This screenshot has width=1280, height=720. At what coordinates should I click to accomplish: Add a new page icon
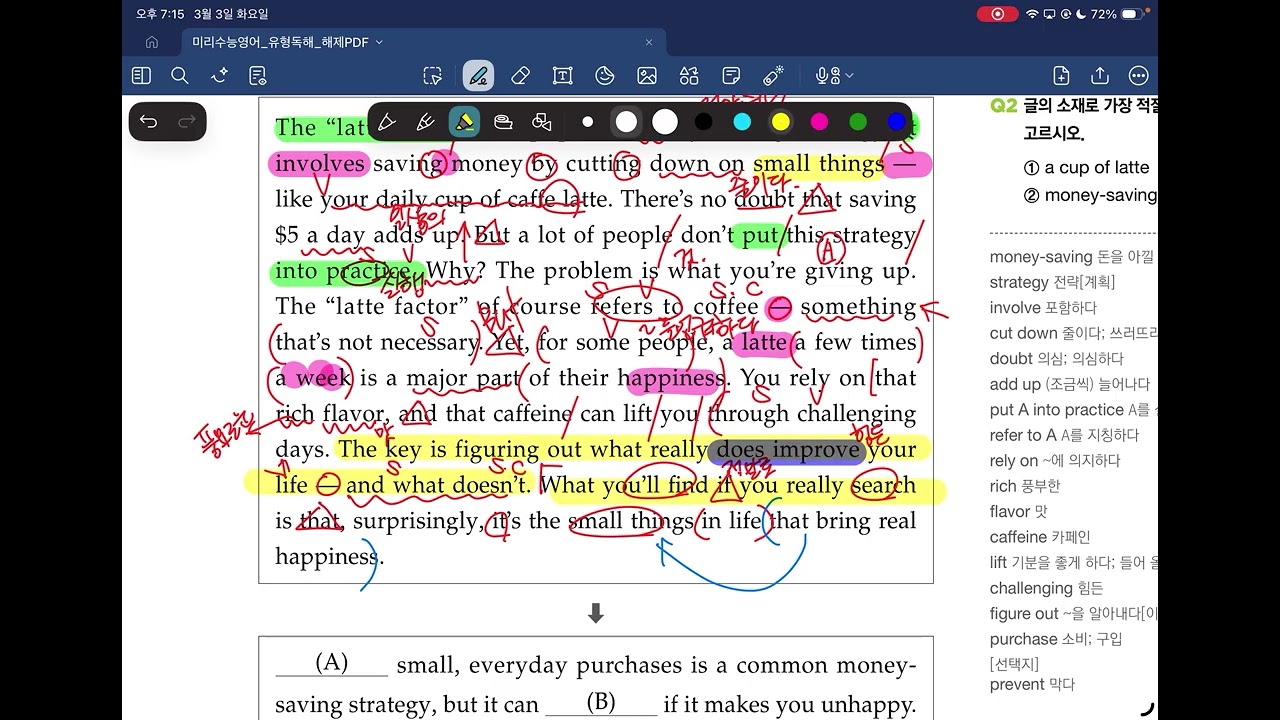1061,75
